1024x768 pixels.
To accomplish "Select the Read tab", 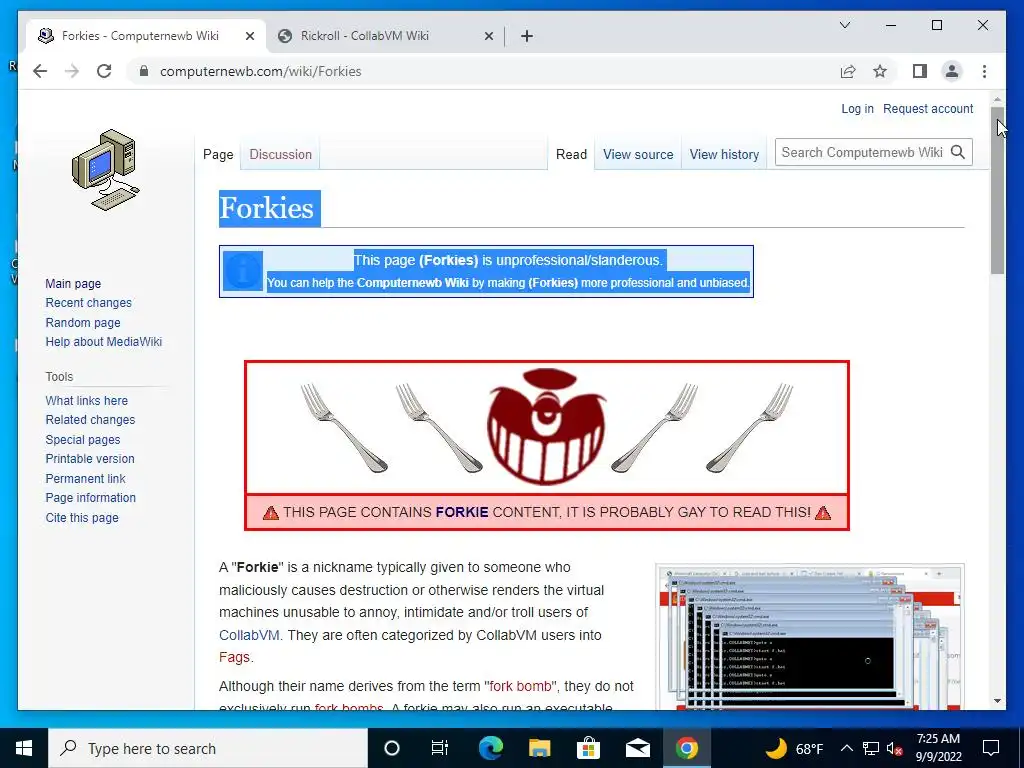I will [x=571, y=154].
